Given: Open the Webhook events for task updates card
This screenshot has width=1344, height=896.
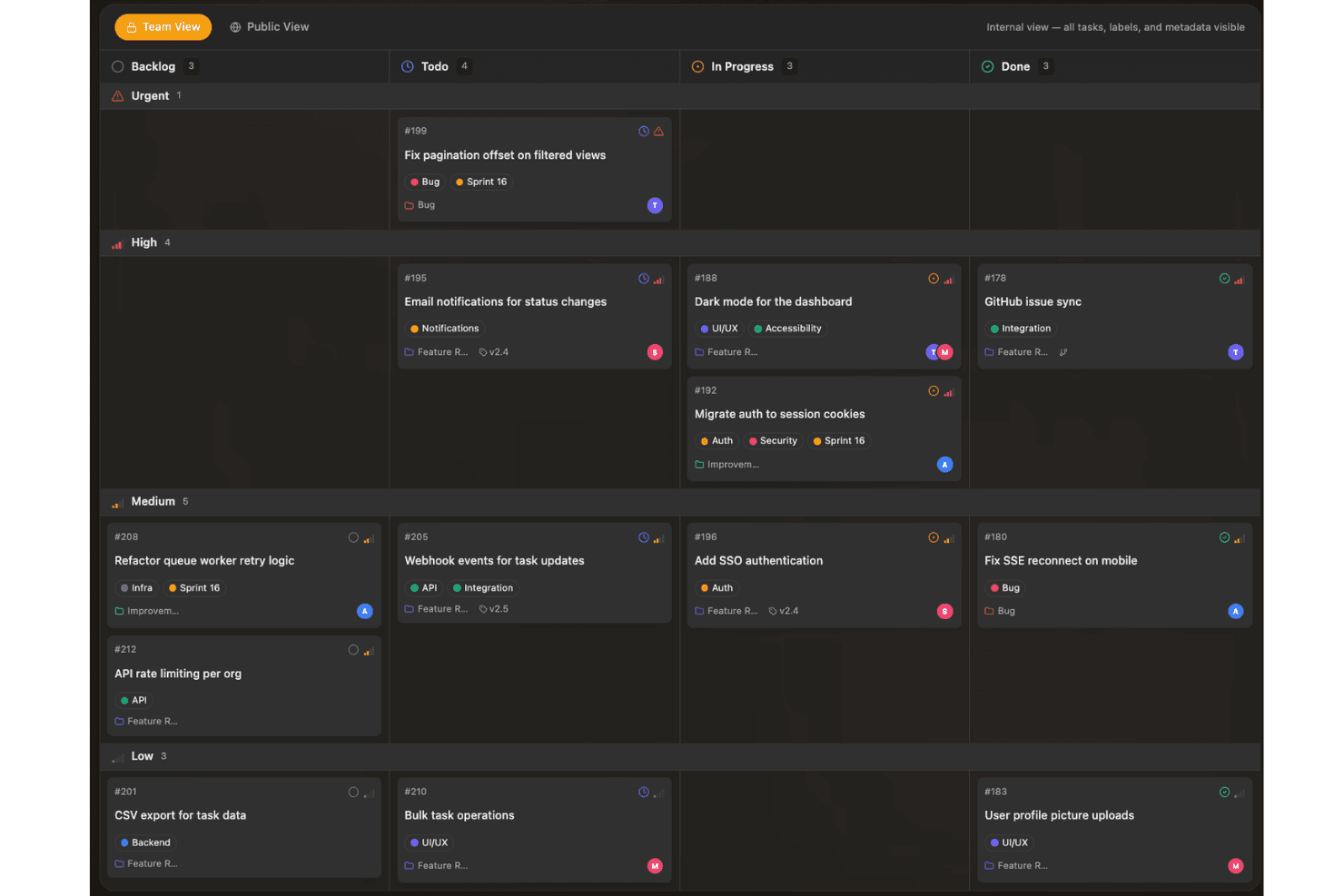Looking at the screenshot, I should pos(534,573).
